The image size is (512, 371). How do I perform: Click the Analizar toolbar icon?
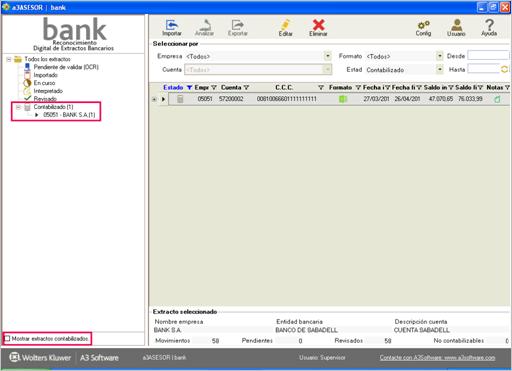point(204,25)
